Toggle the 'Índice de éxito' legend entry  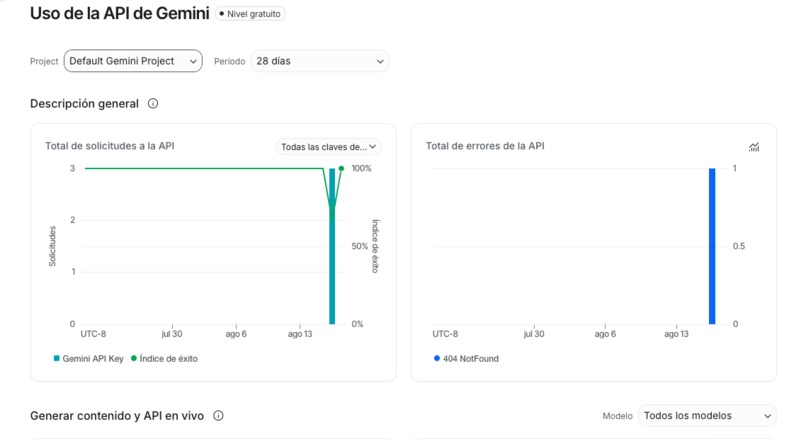(x=164, y=359)
